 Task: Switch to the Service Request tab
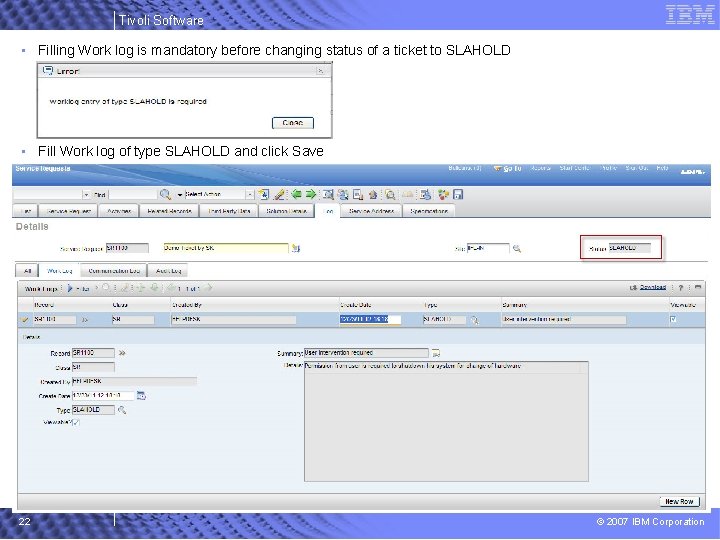click(69, 211)
